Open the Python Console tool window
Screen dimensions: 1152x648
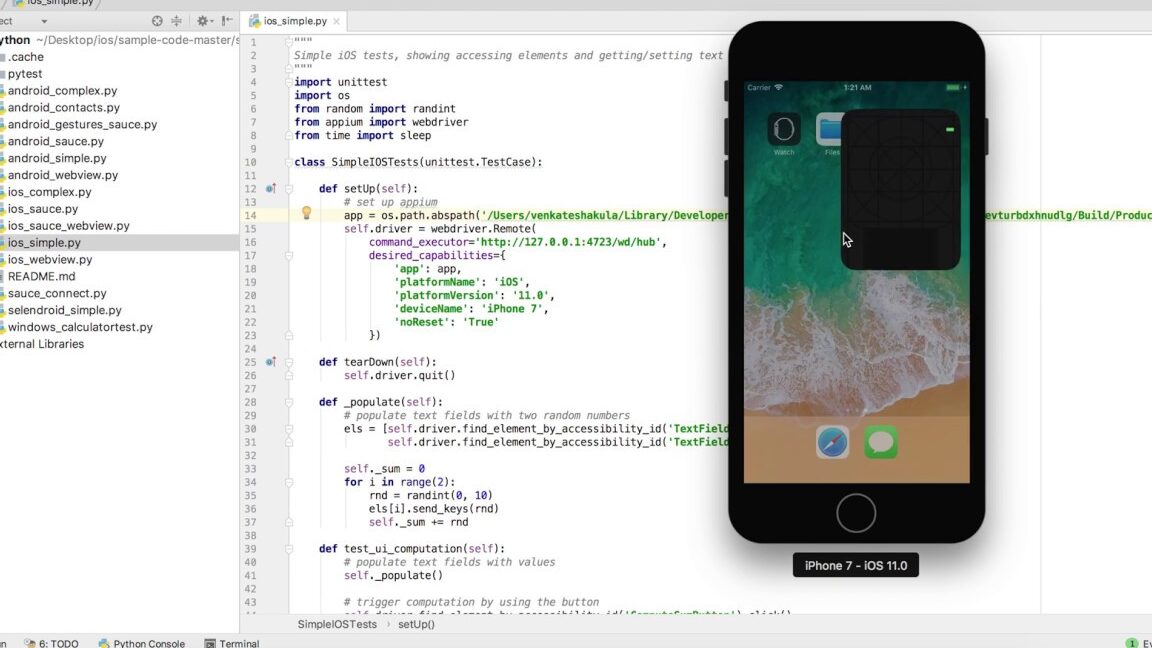[142, 643]
